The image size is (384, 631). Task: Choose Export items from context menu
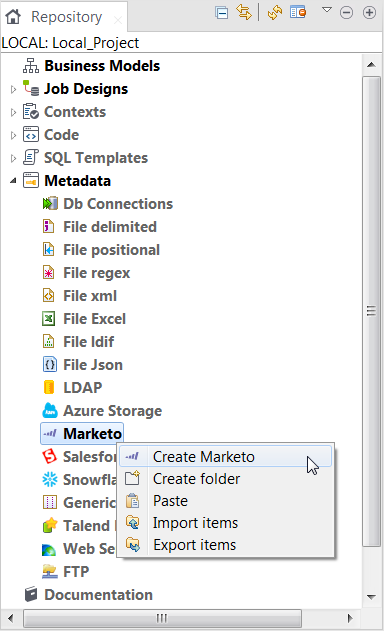coord(225,545)
